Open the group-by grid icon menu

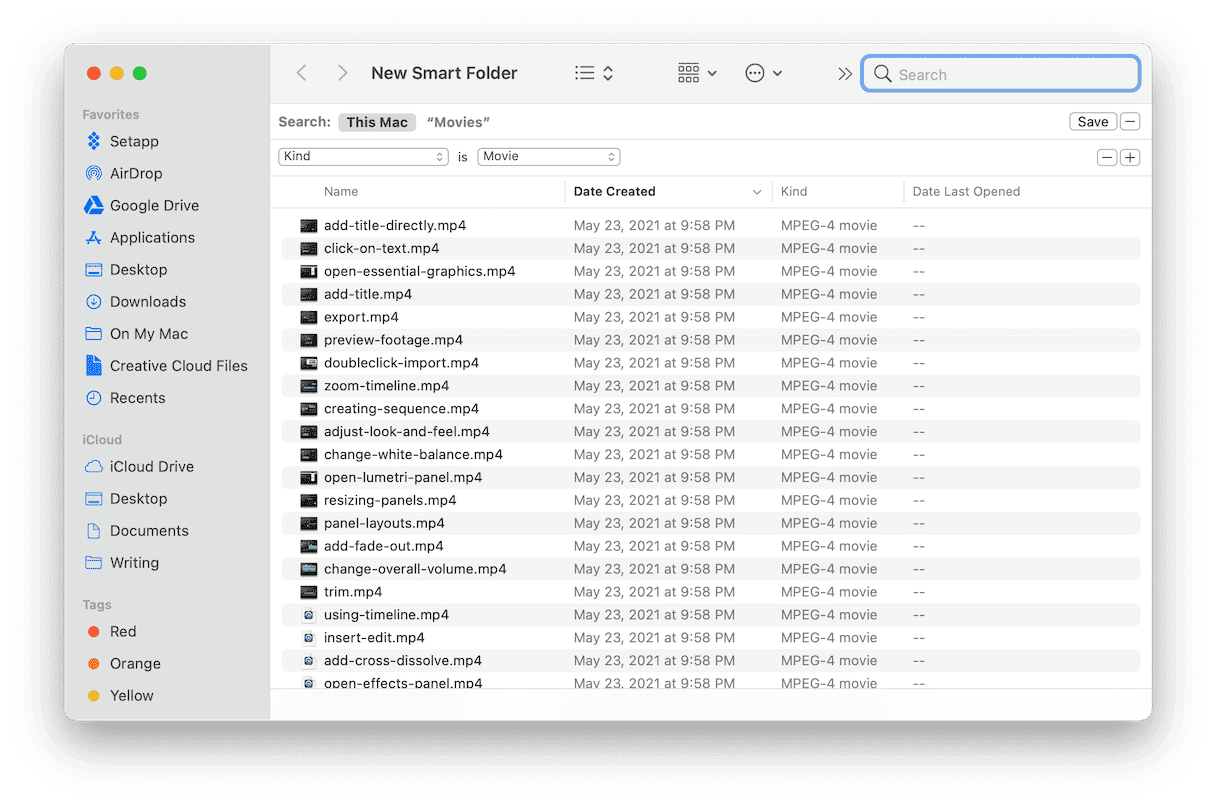coord(697,73)
